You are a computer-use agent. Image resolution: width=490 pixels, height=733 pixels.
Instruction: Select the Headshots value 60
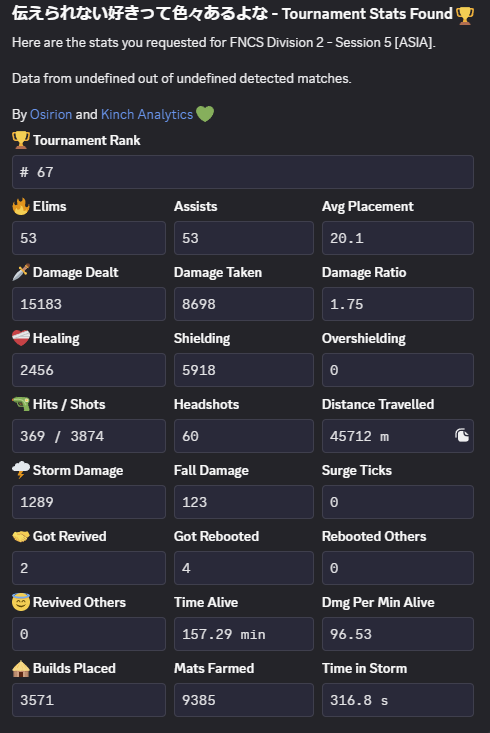[244, 436]
